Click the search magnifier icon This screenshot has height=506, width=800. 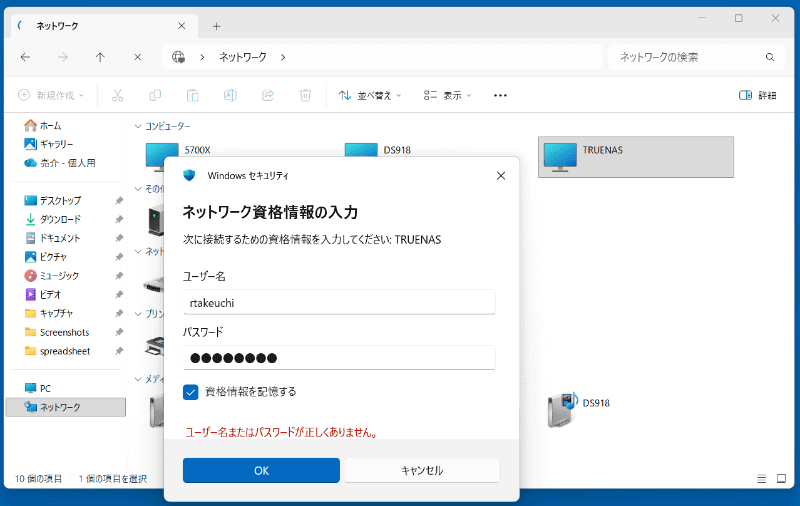click(x=770, y=57)
